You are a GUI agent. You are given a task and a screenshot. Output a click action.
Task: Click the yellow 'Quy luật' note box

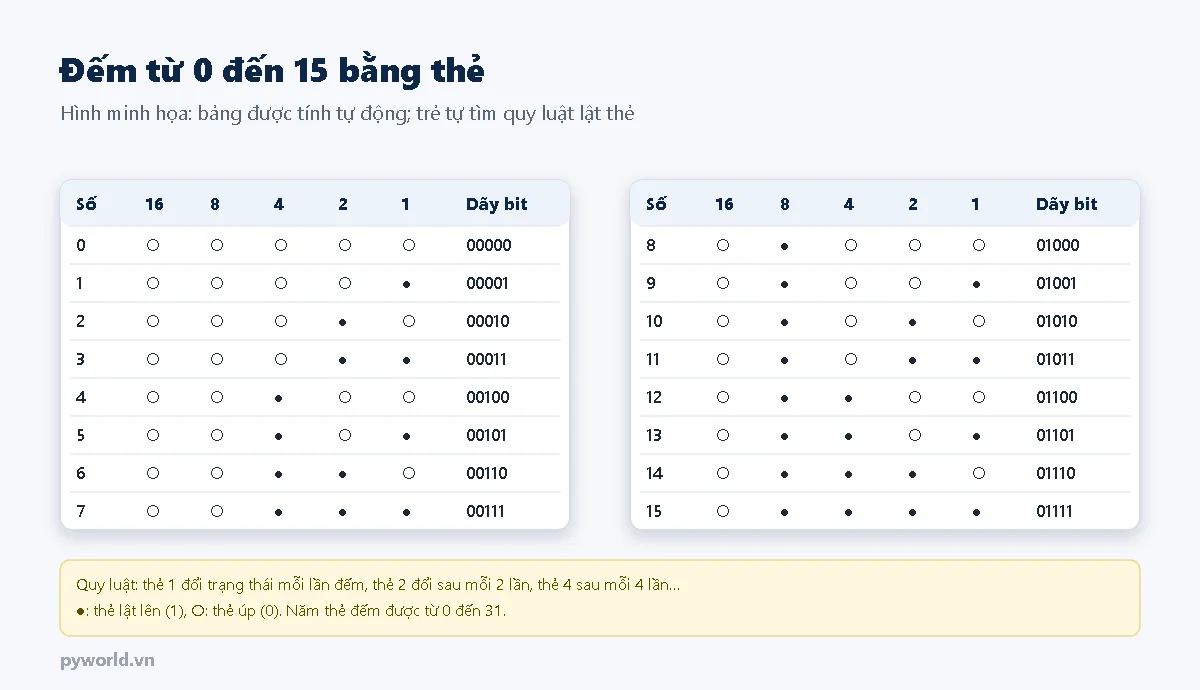tap(600, 597)
